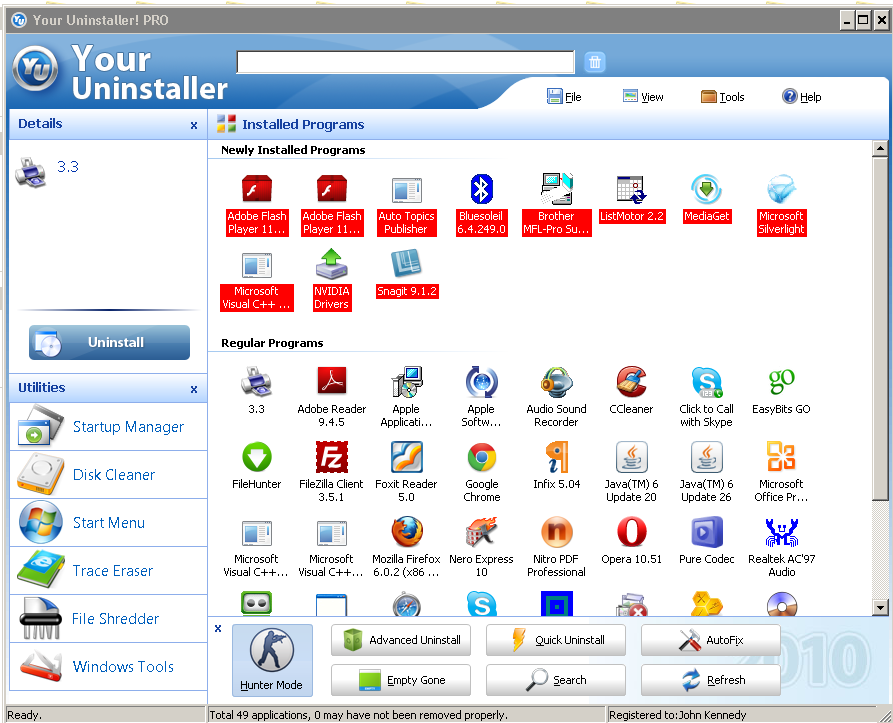Click Quick Uninstall button
Viewport: 893px width, 723px height.
(x=556, y=640)
